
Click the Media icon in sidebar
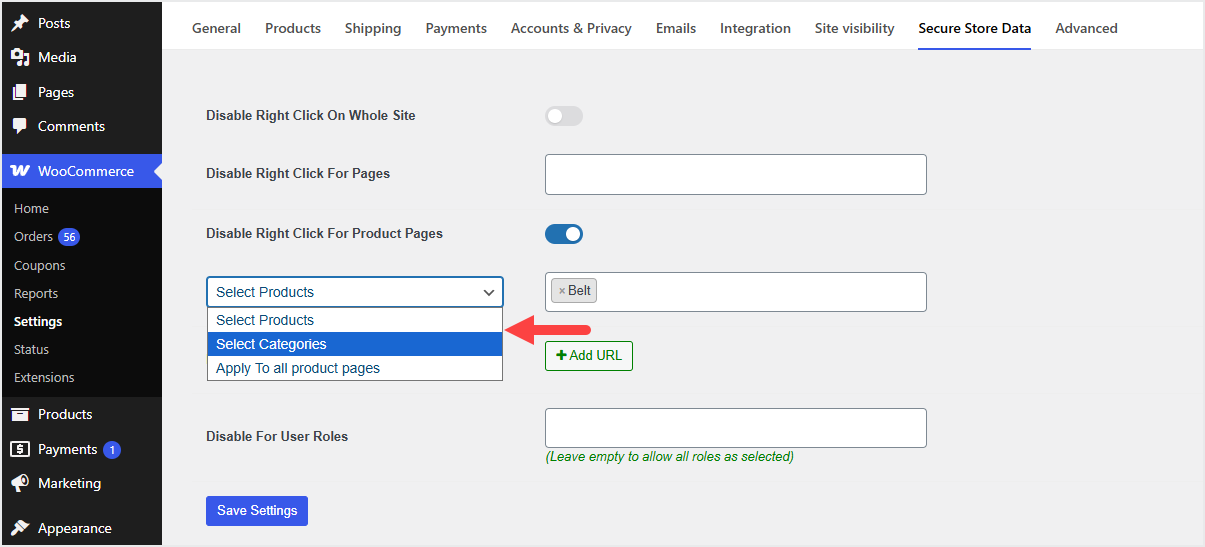[20, 58]
